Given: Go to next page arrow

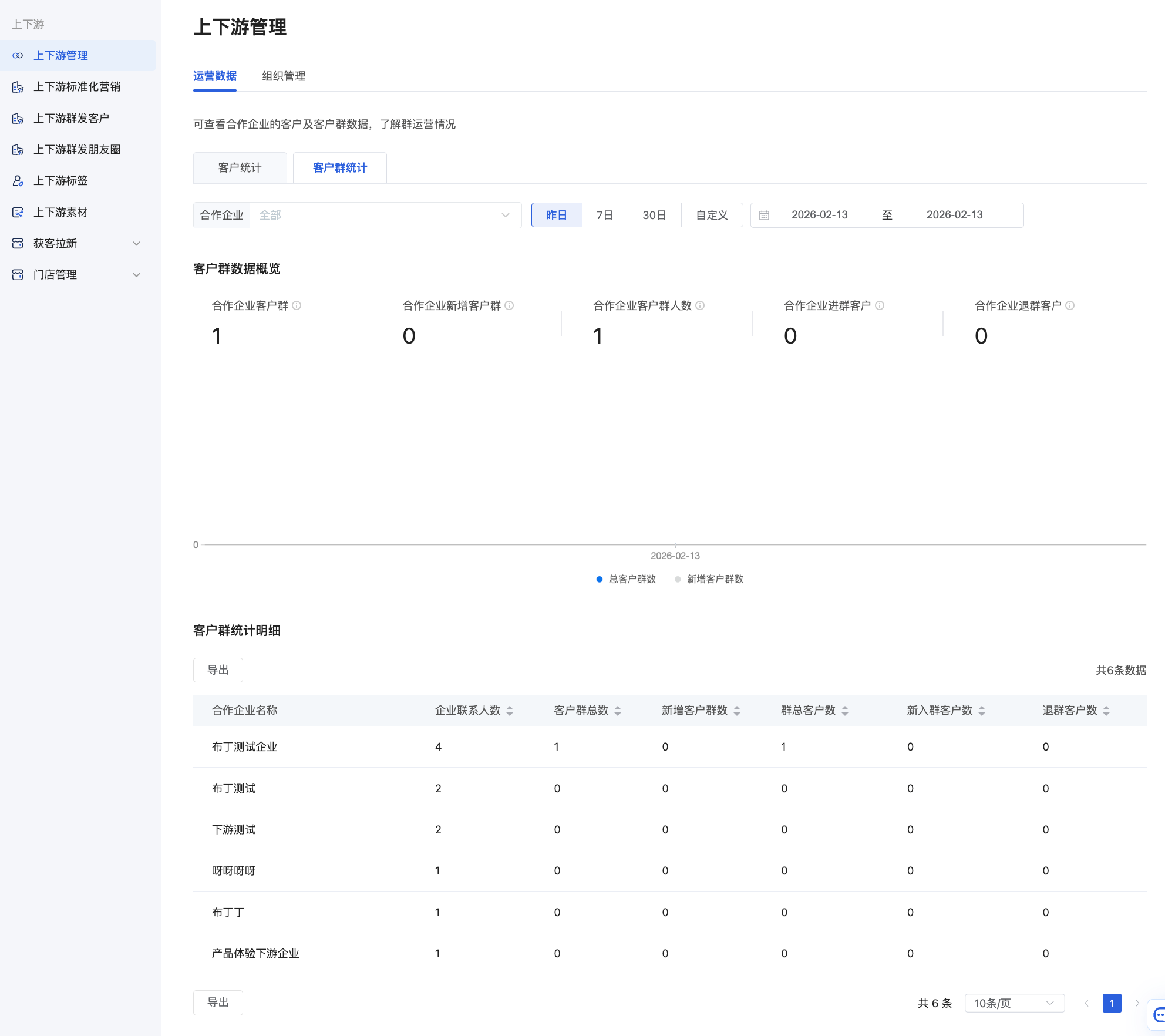Looking at the screenshot, I should click(x=1137, y=1003).
